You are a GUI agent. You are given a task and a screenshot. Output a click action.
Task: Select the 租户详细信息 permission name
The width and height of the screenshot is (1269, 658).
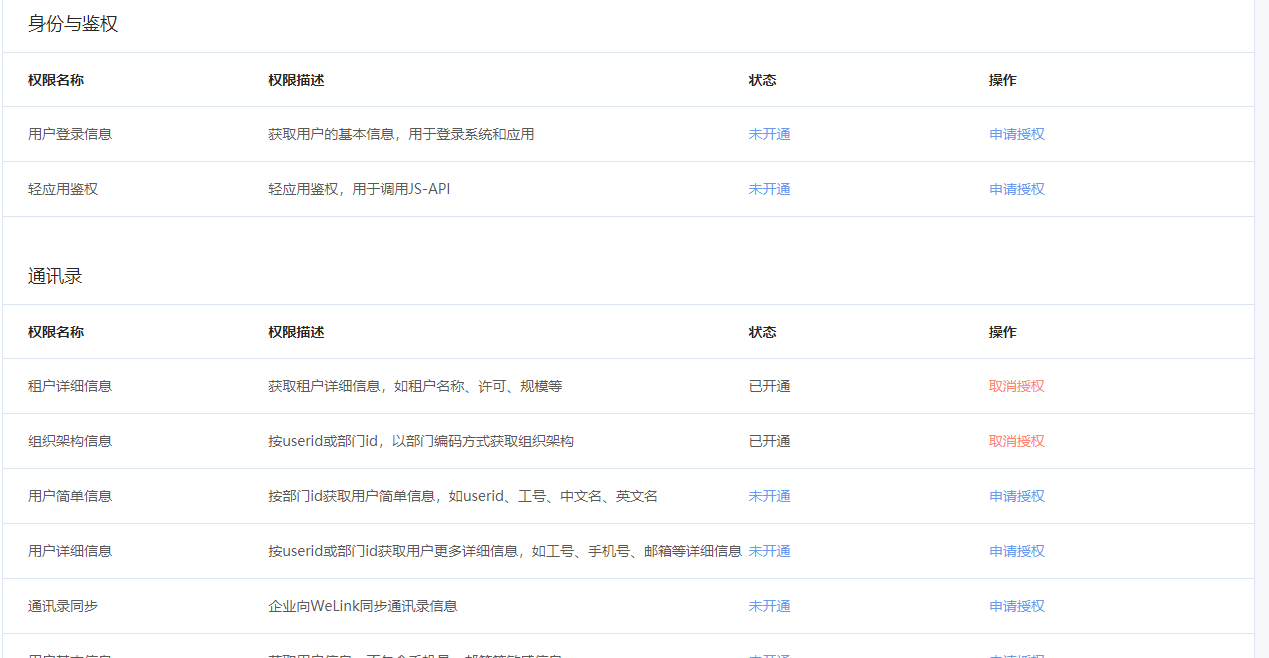pyautogui.click(x=70, y=386)
